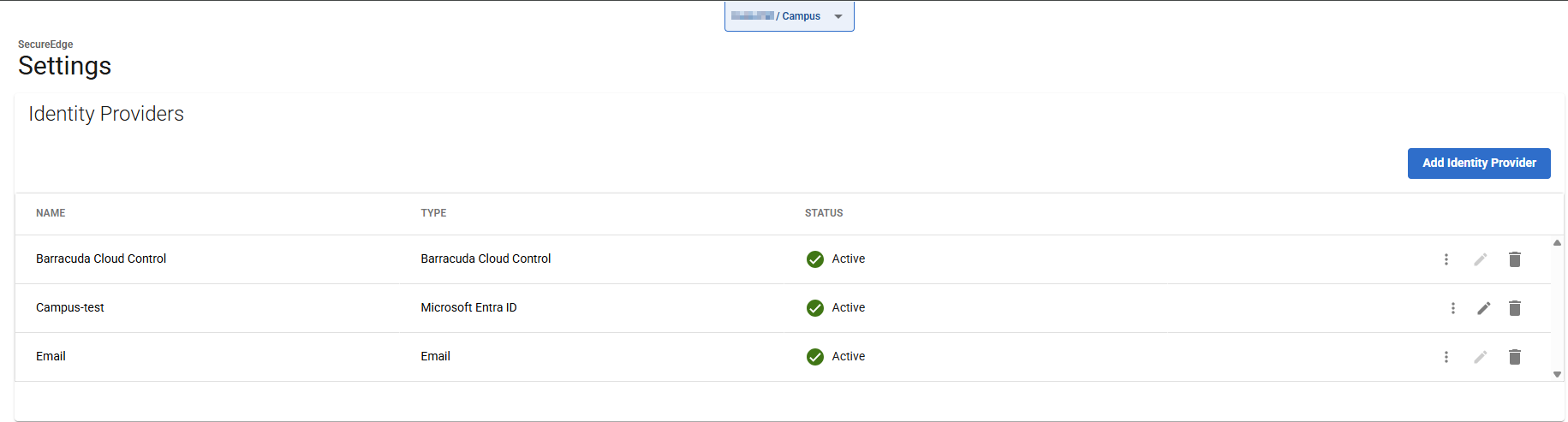This screenshot has width=1568, height=422.
Task: Click Active status icon for Email row
Action: pos(815,357)
